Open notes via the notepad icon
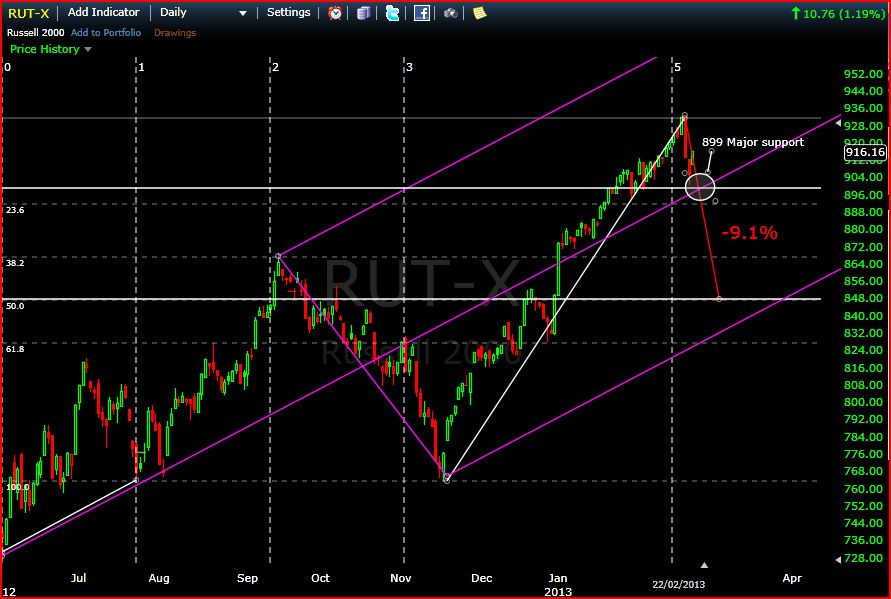Viewport: 891px width, 599px height. (479, 14)
